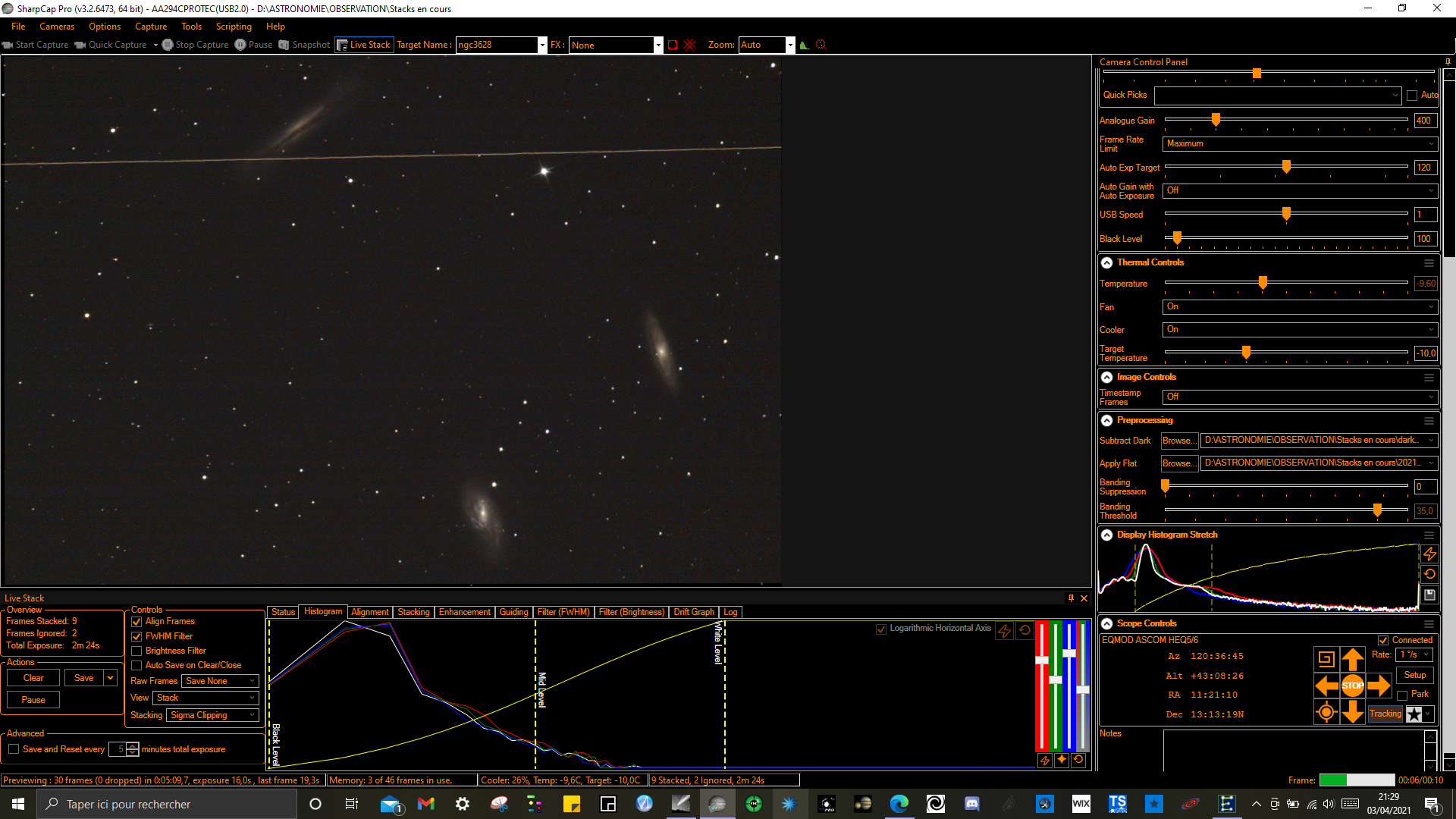
Task: Open the Image Controls panel options menu icon
Action: tap(1429, 378)
